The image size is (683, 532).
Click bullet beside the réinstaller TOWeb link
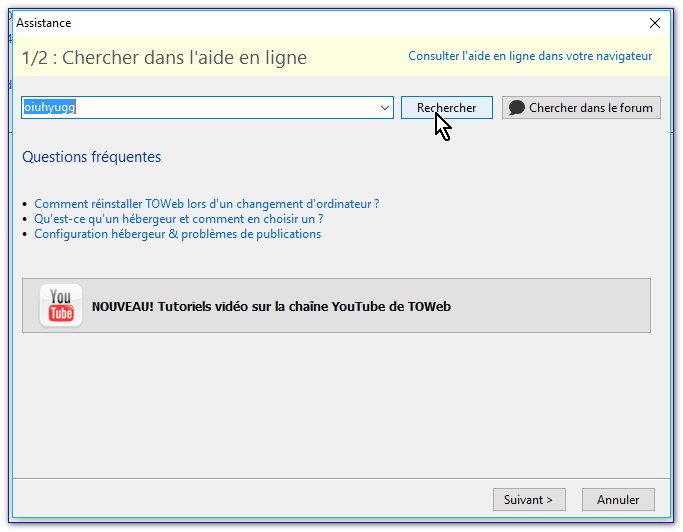(25, 205)
